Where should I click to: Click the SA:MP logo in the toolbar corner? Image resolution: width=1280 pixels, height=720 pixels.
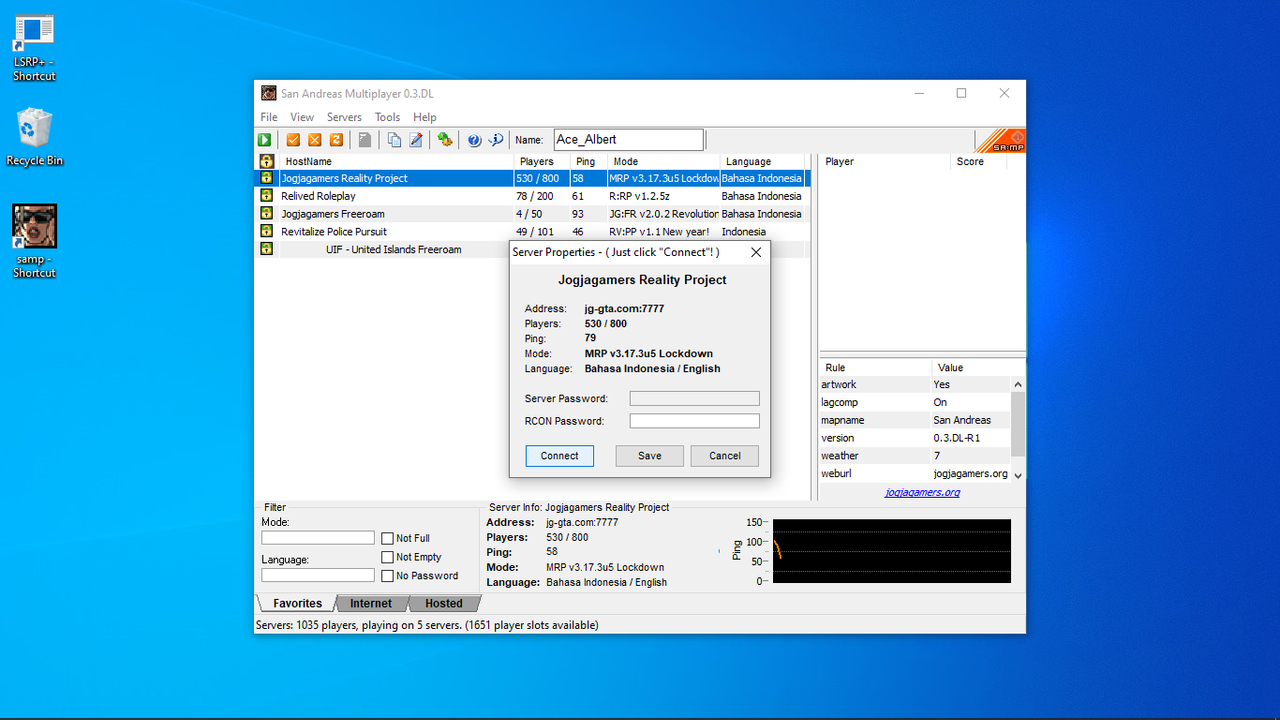tap(1000, 141)
